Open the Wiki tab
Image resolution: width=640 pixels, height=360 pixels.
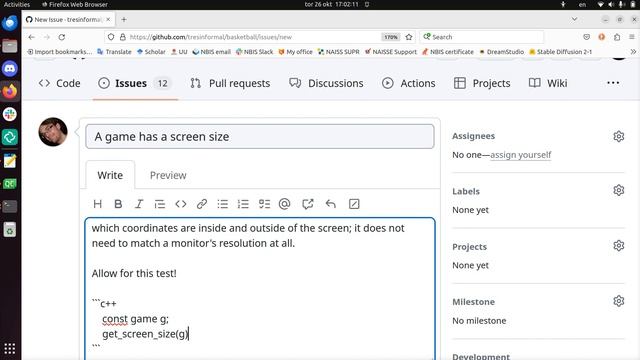[548, 83]
